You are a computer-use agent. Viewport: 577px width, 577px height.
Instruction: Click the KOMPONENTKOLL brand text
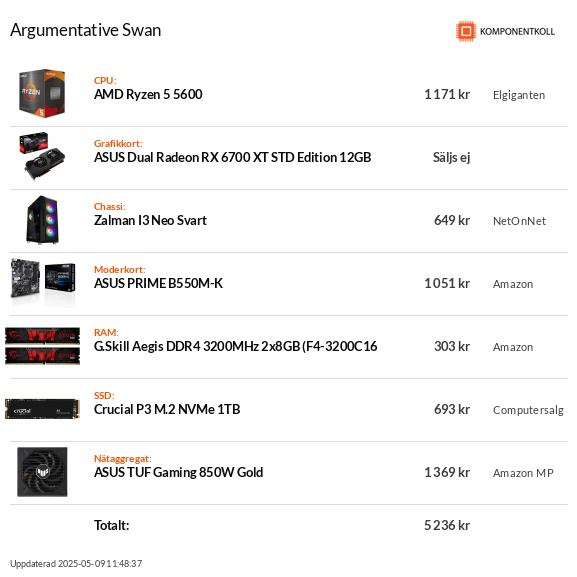[517, 32]
